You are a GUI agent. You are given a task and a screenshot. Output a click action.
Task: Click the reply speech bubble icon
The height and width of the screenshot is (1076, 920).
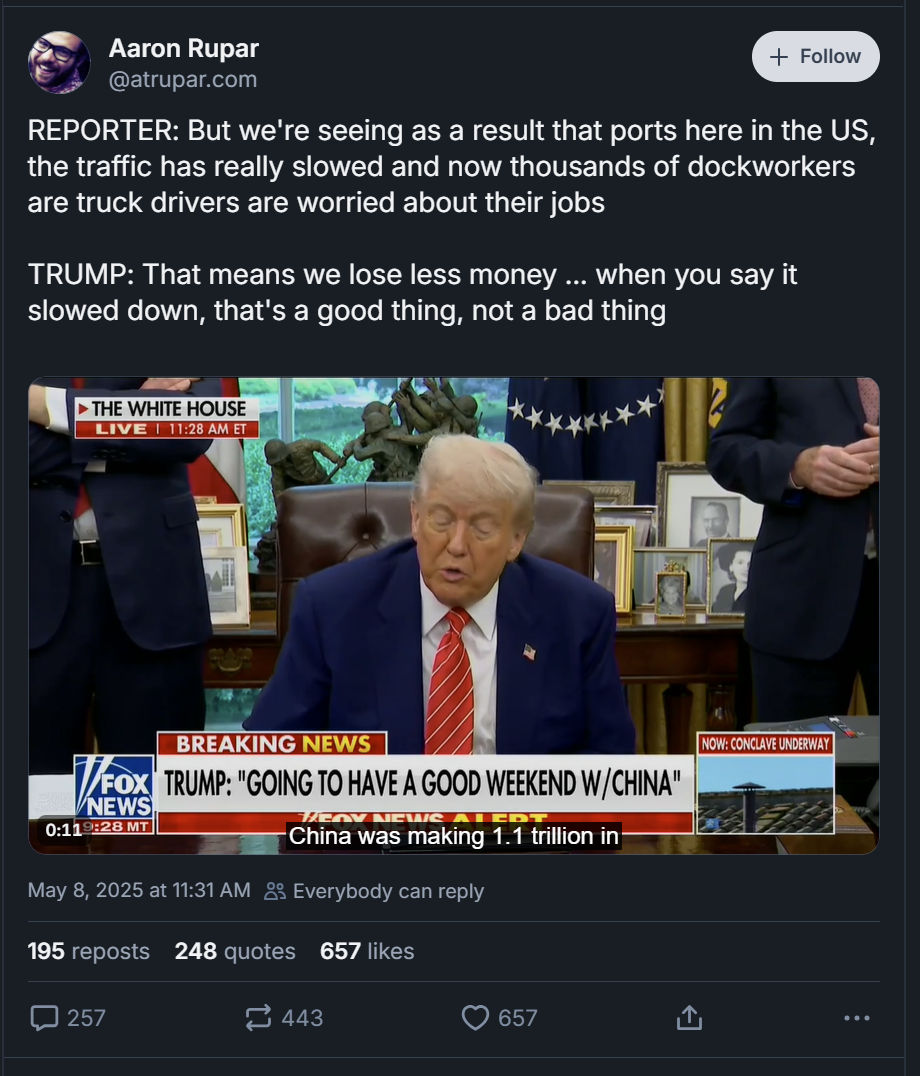45,1018
